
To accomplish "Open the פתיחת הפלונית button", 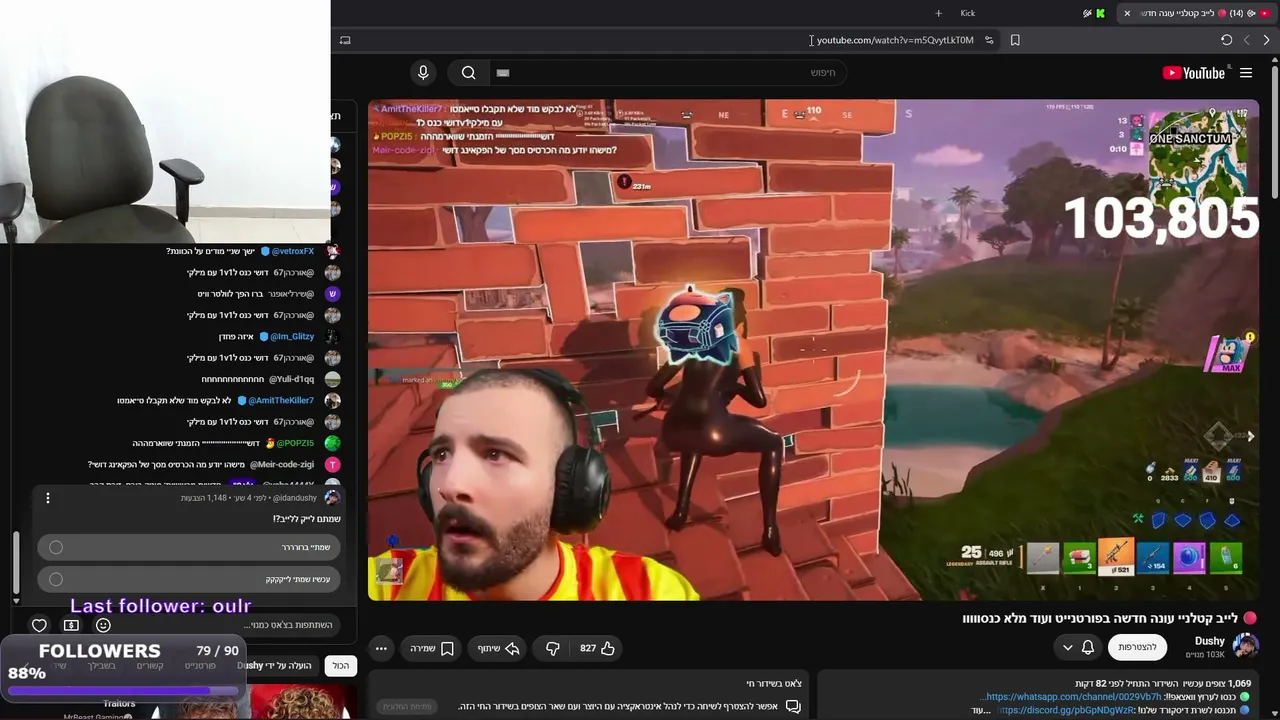I will coord(407,706).
